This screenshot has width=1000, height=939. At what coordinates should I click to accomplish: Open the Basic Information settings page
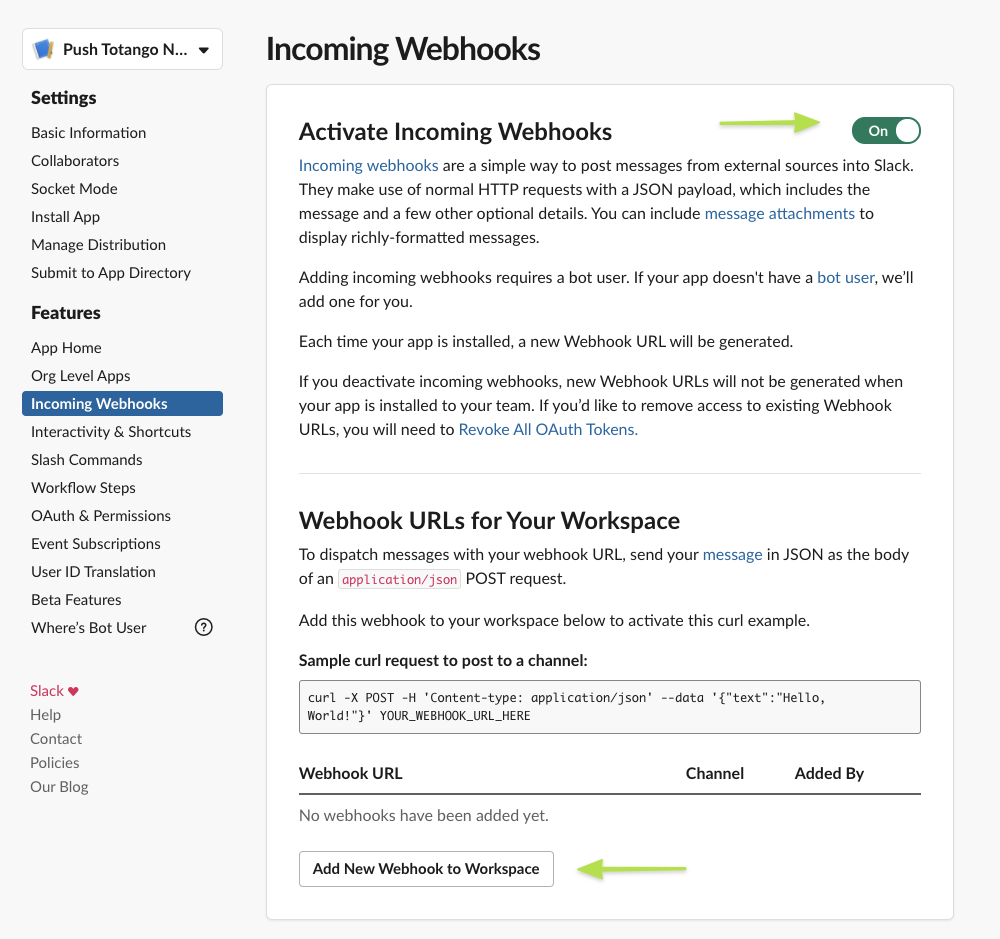(89, 133)
